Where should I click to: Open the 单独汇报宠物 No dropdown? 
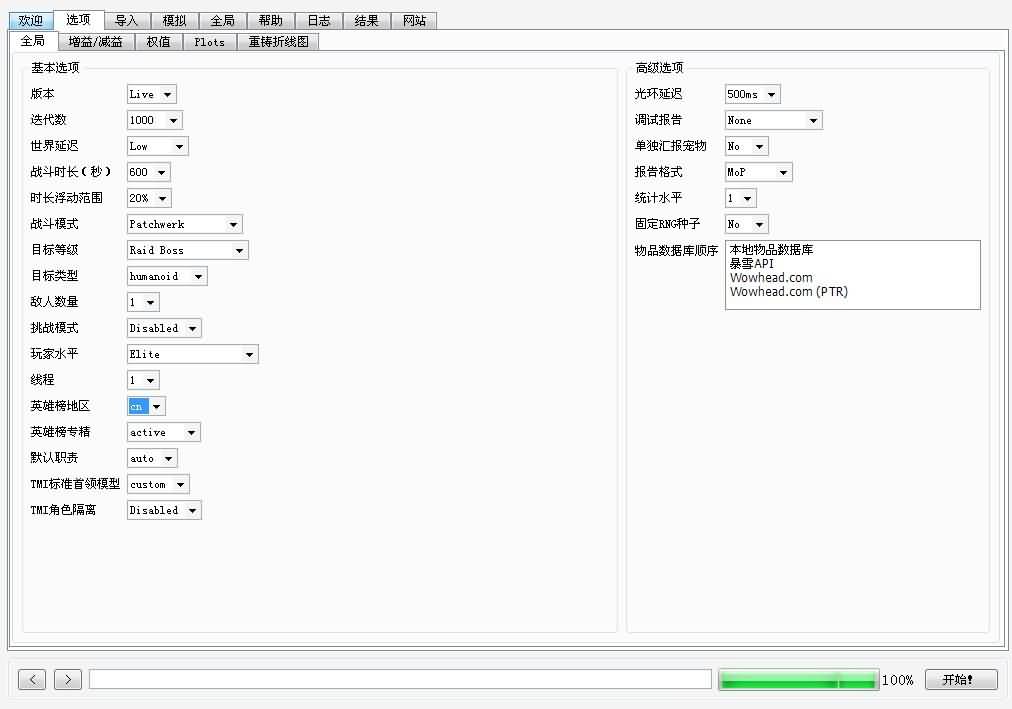click(746, 146)
